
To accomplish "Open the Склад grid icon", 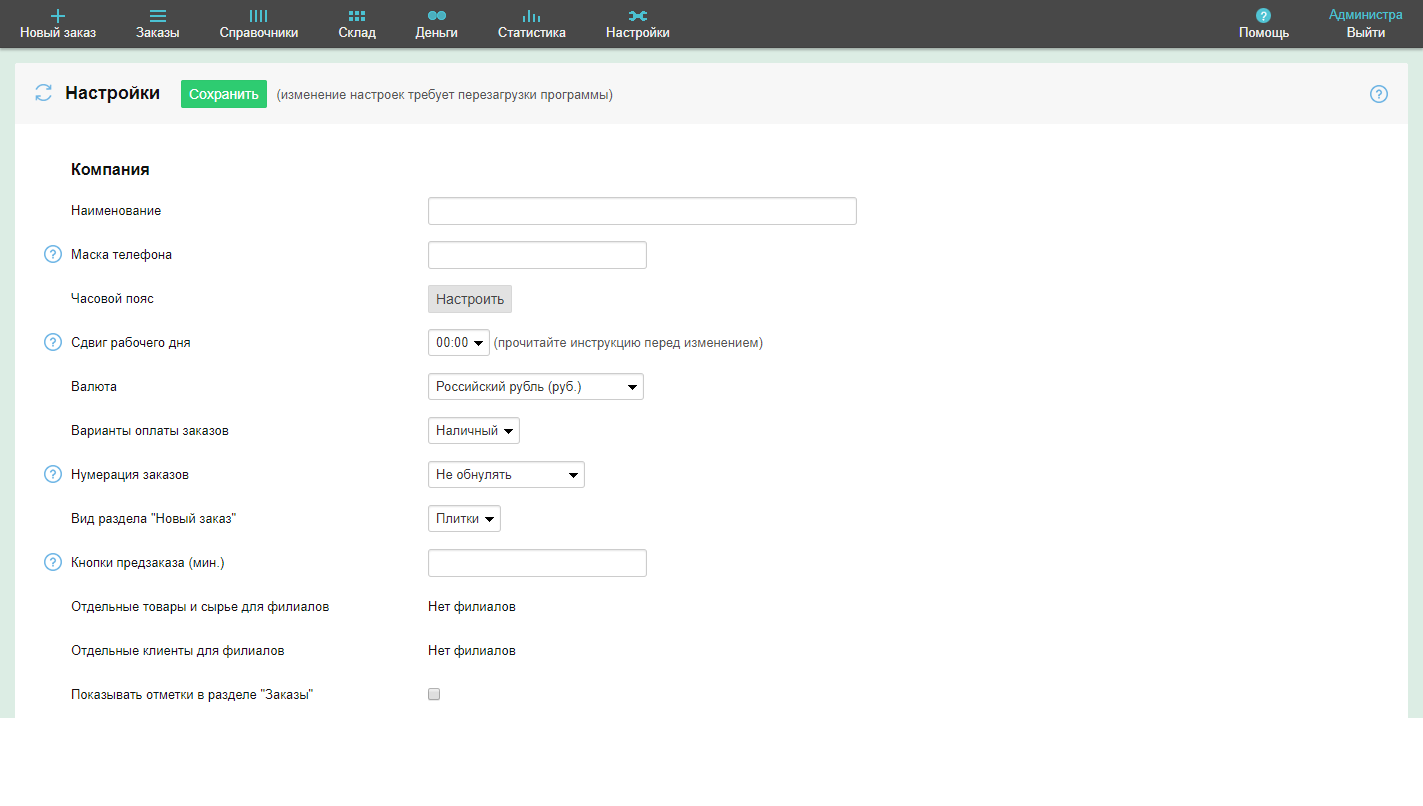I will coord(357,15).
